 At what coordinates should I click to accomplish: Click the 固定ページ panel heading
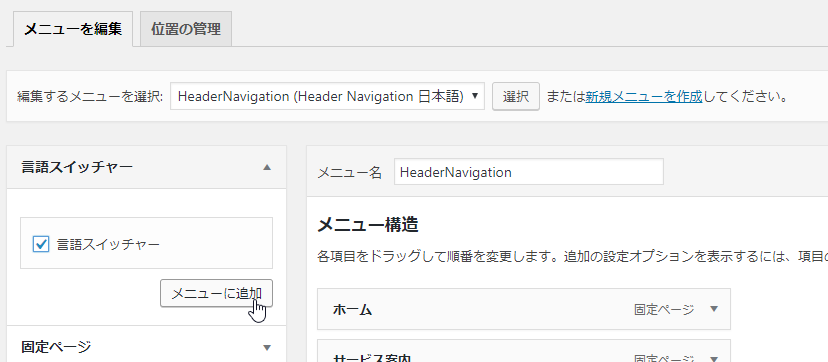[57, 347]
